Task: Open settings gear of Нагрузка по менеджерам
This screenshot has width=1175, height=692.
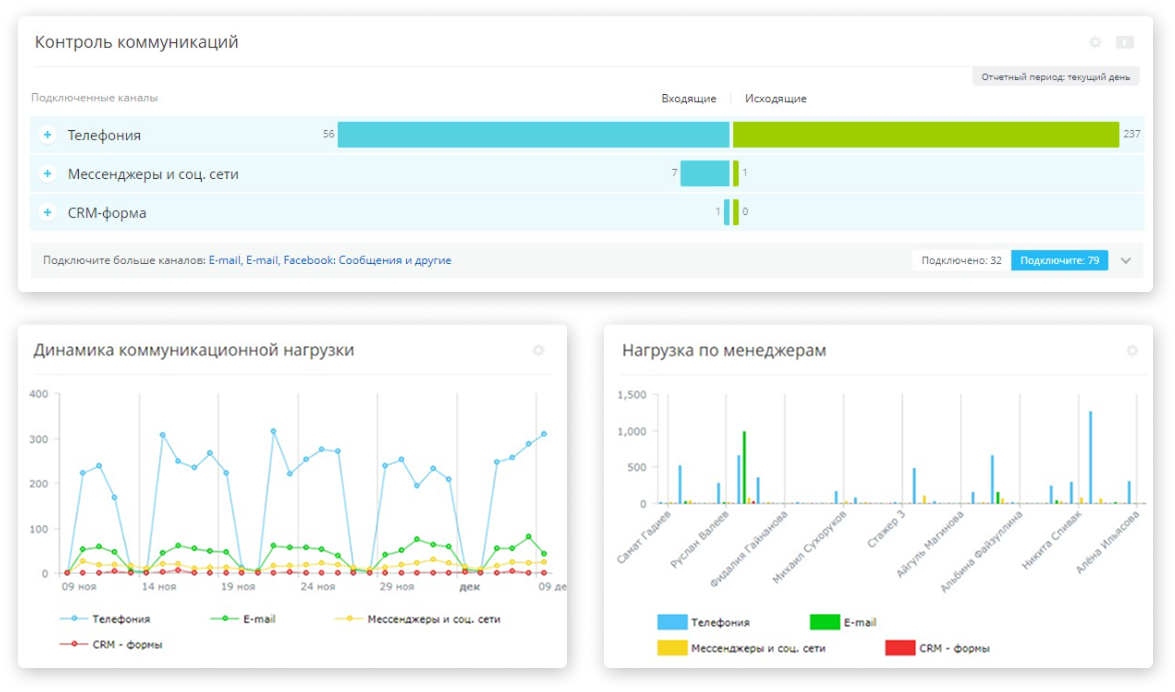Action: [1132, 350]
